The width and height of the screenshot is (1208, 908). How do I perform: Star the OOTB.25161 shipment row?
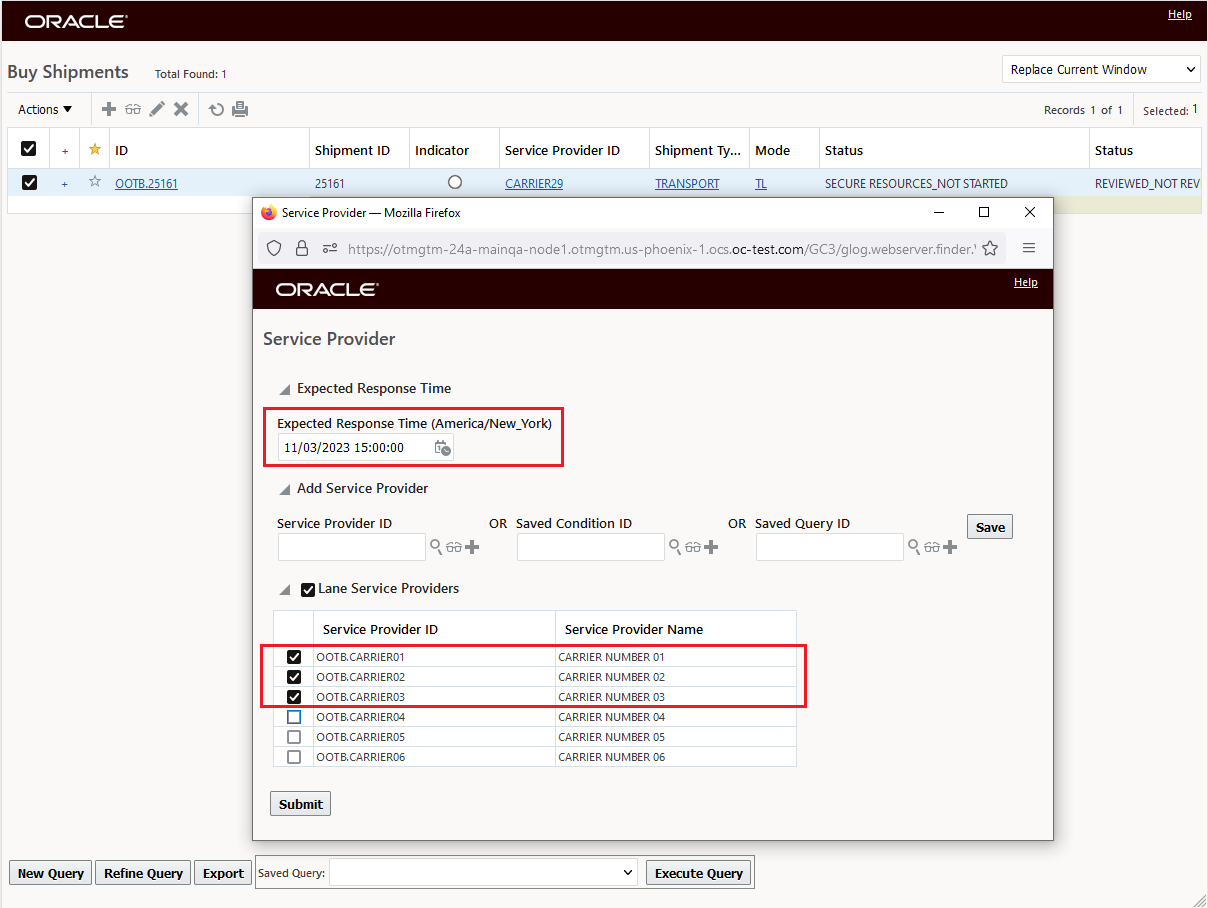(95, 182)
